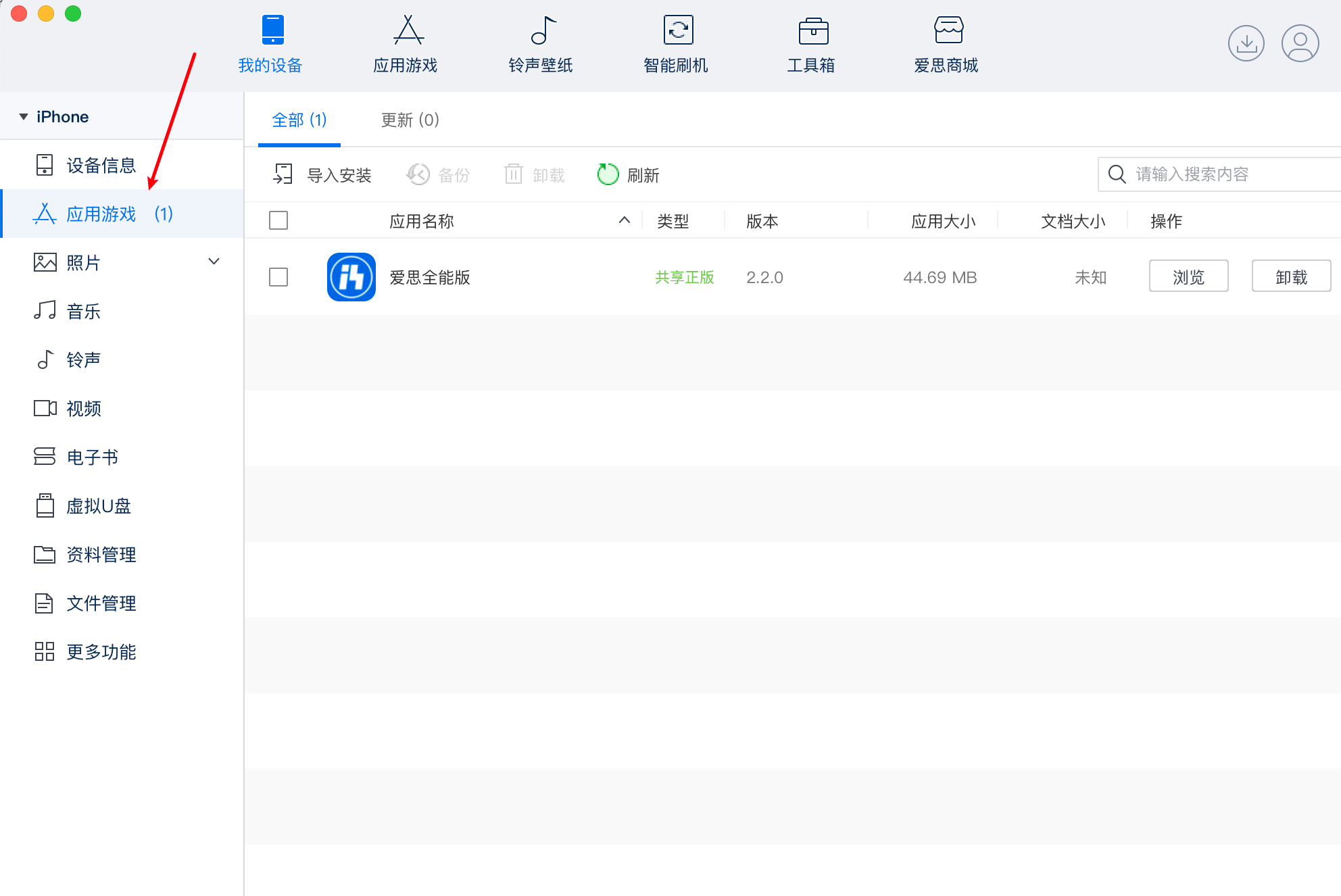1341x896 pixels.
Task: Click the search magnifier icon
Action: 1117,174
